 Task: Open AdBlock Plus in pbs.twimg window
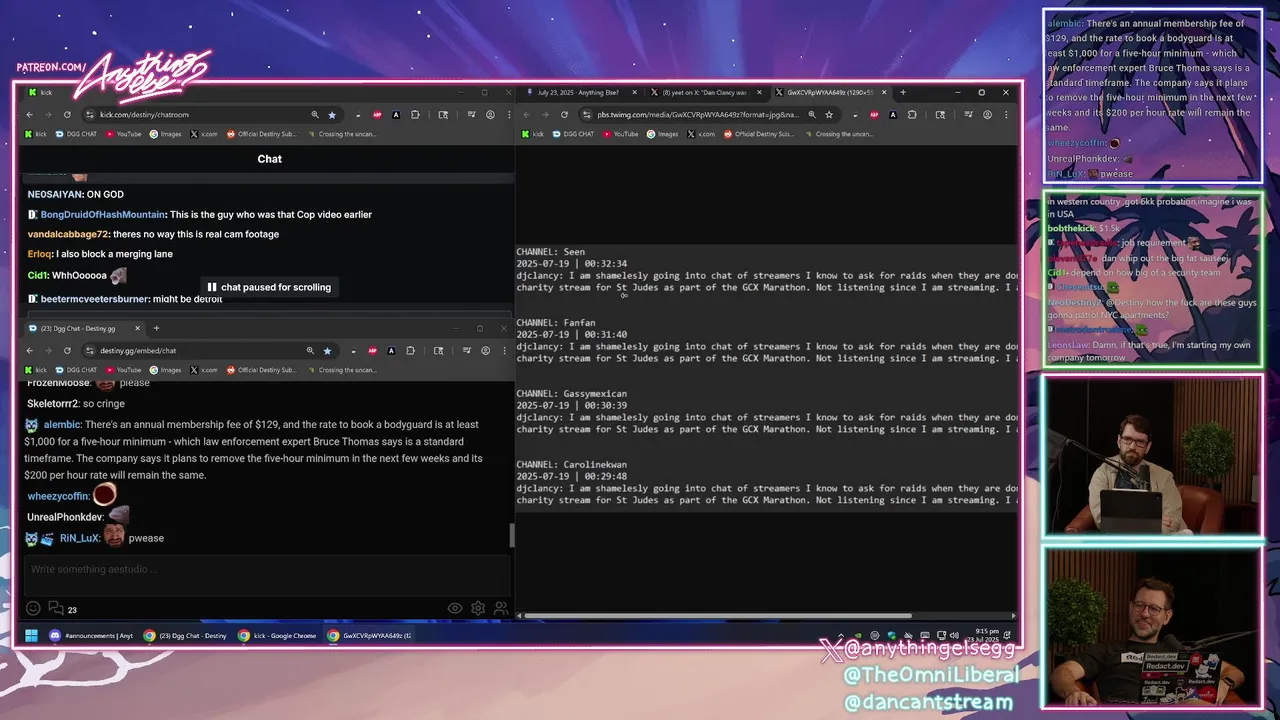click(874, 115)
